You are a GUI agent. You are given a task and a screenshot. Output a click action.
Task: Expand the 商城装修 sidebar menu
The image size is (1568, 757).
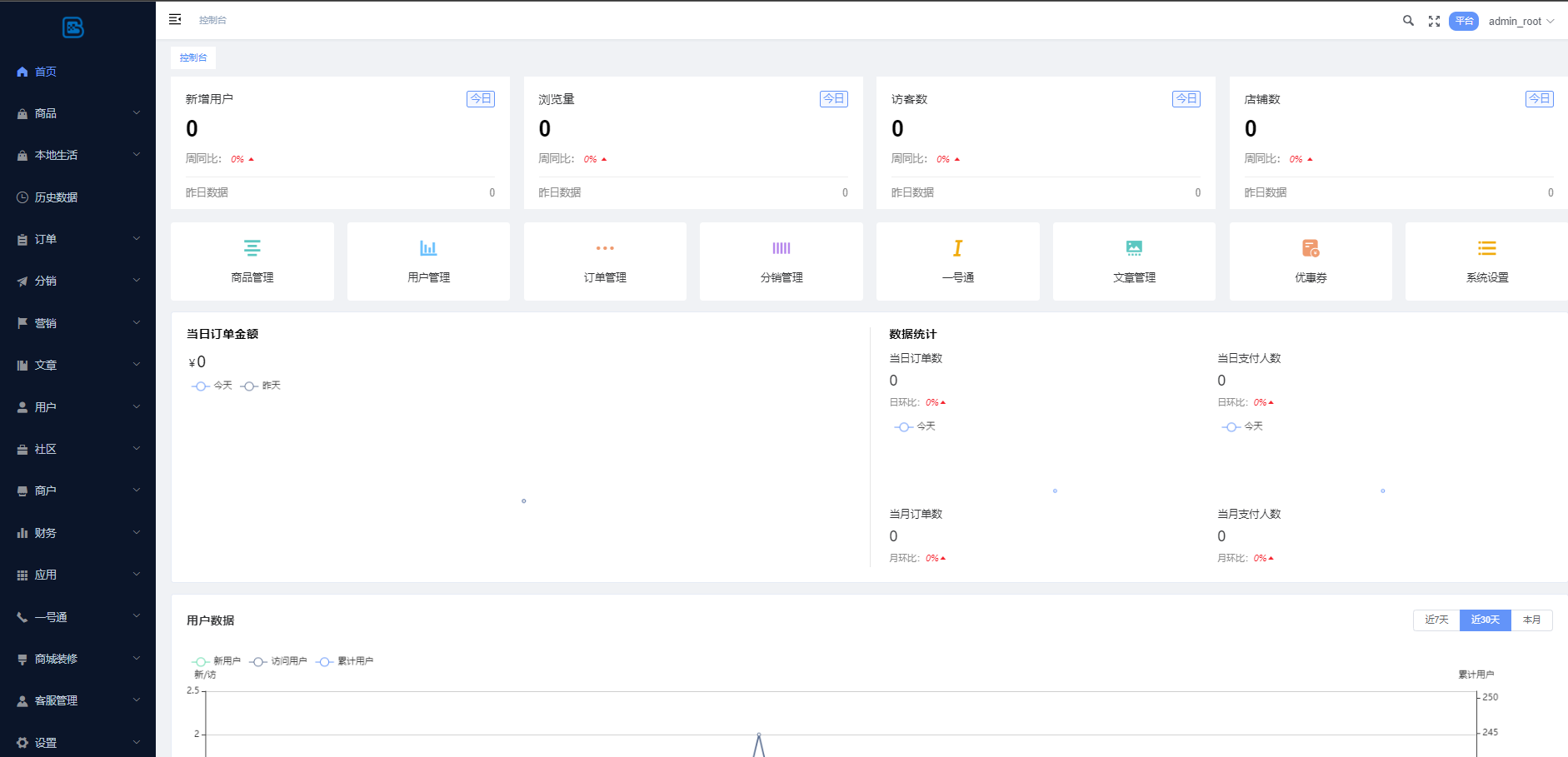(x=77, y=659)
